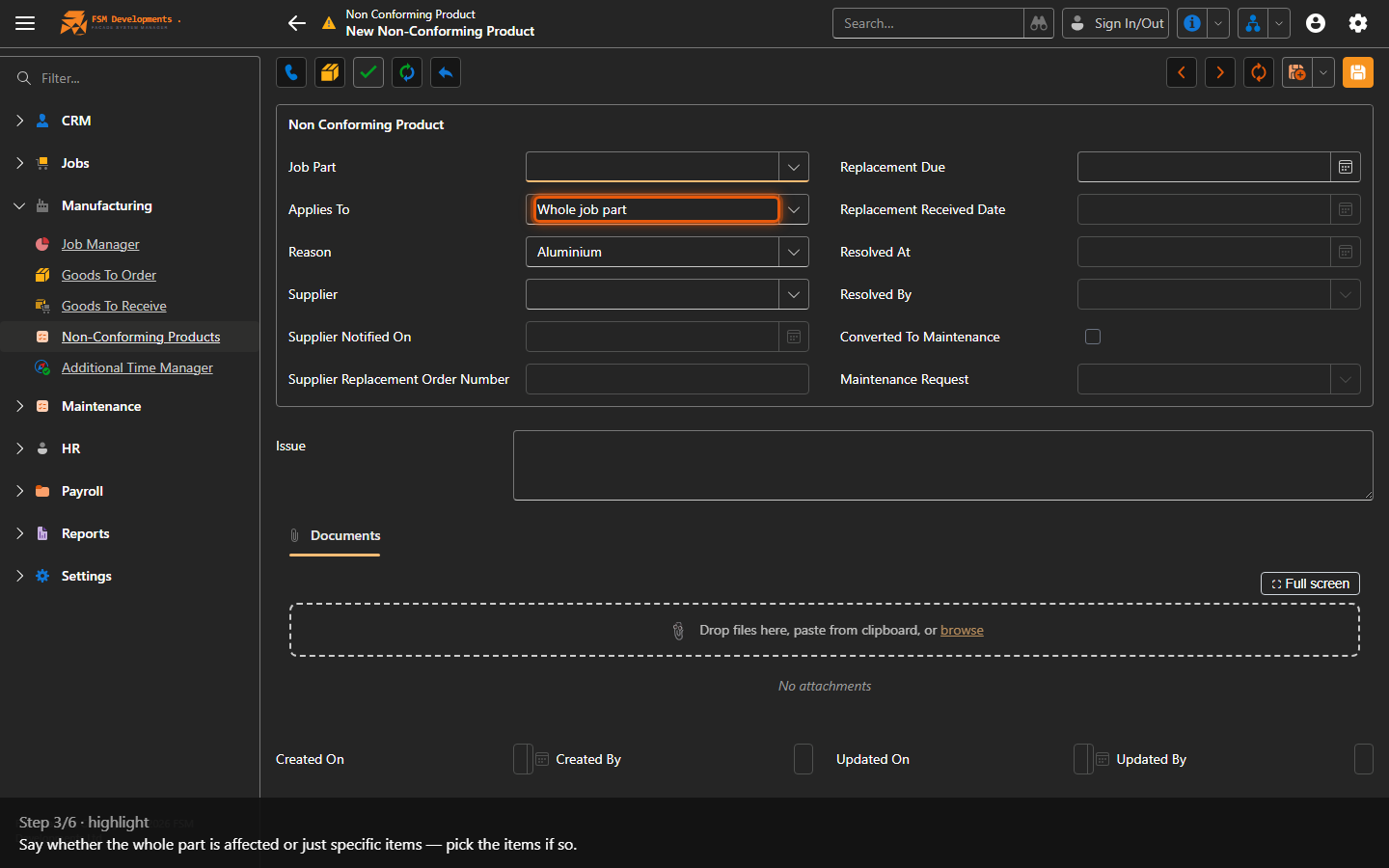The height and width of the screenshot is (868, 1389).
Task: Open the hamburger menu icon
Action: pyautogui.click(x=25, y=23)
